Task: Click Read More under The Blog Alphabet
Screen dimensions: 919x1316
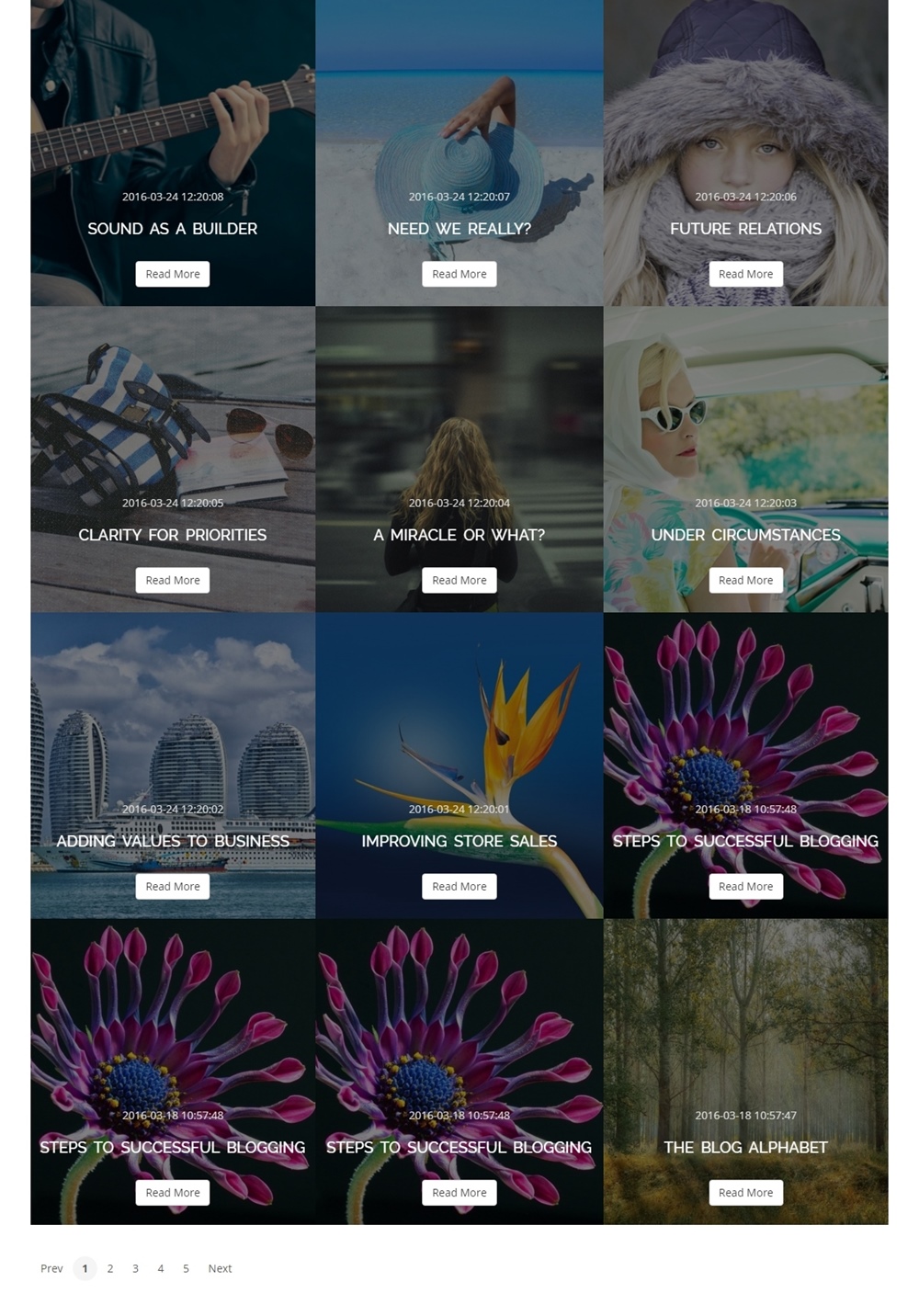Action: tap(746, 1192)
